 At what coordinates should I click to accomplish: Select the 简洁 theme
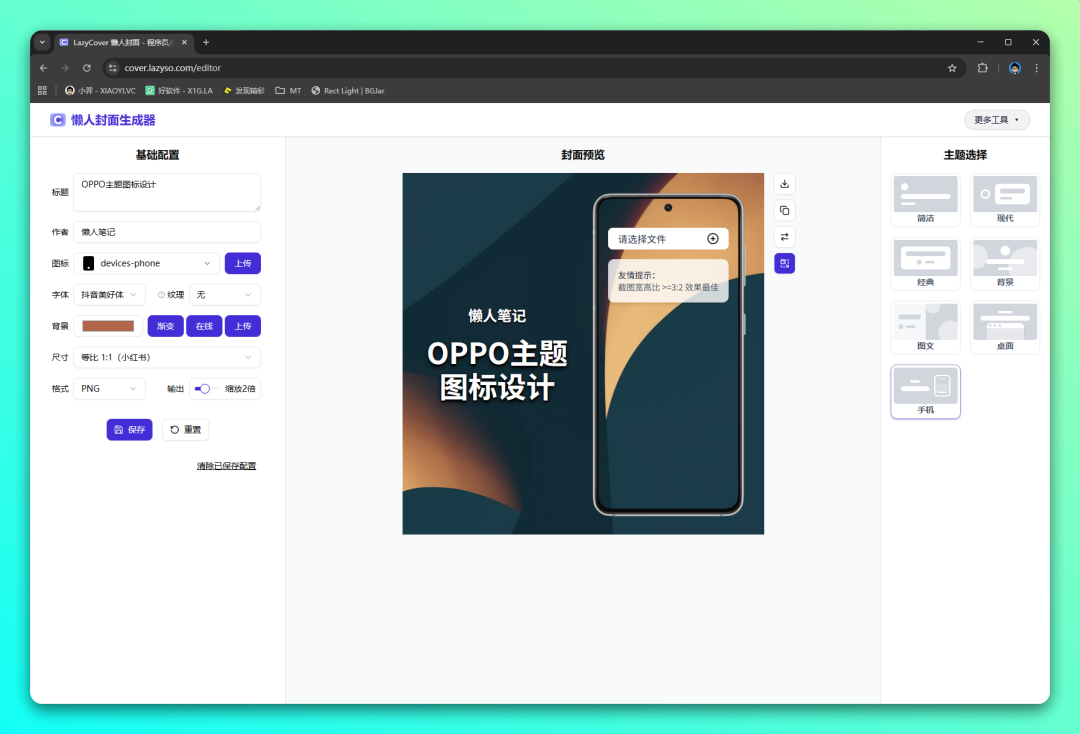tap(925, 200)
